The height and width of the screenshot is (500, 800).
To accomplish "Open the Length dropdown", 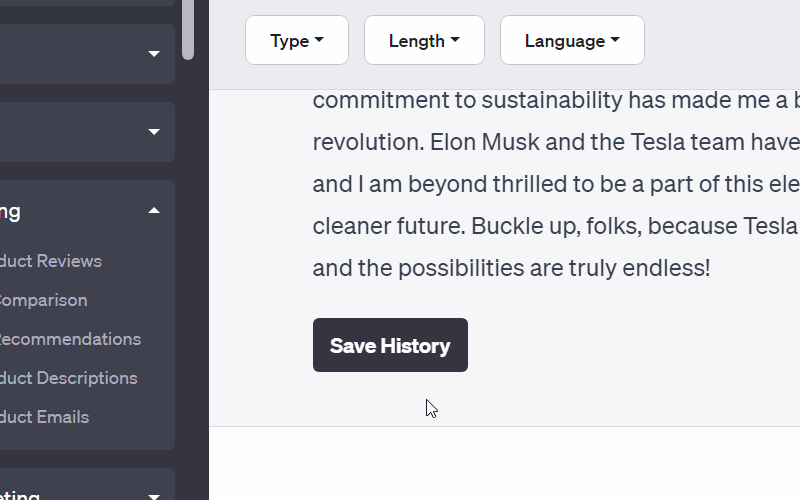I will [424, 41].
